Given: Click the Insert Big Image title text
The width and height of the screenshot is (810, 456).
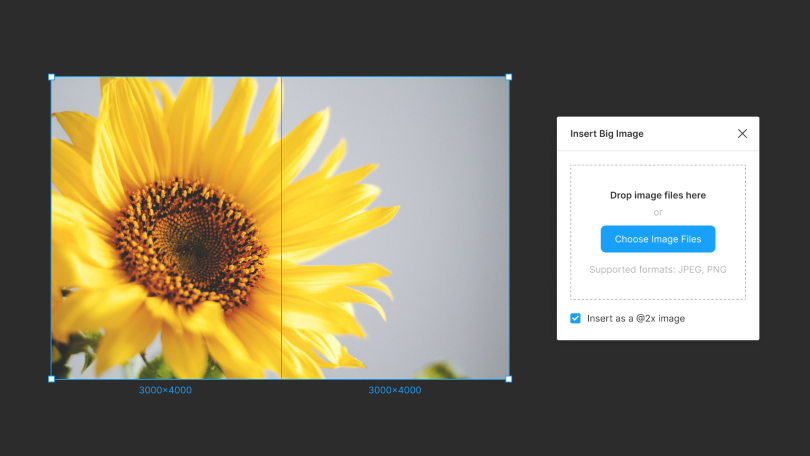Looking at the screenshot, I should tap(607, 134).
